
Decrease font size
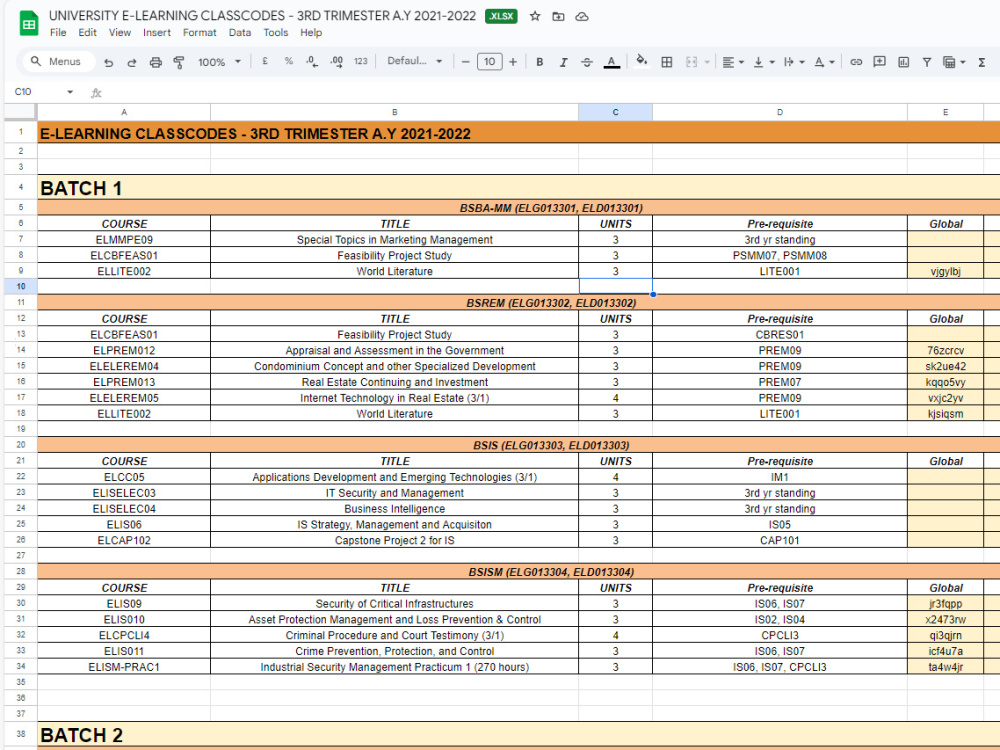coord(466,62)
